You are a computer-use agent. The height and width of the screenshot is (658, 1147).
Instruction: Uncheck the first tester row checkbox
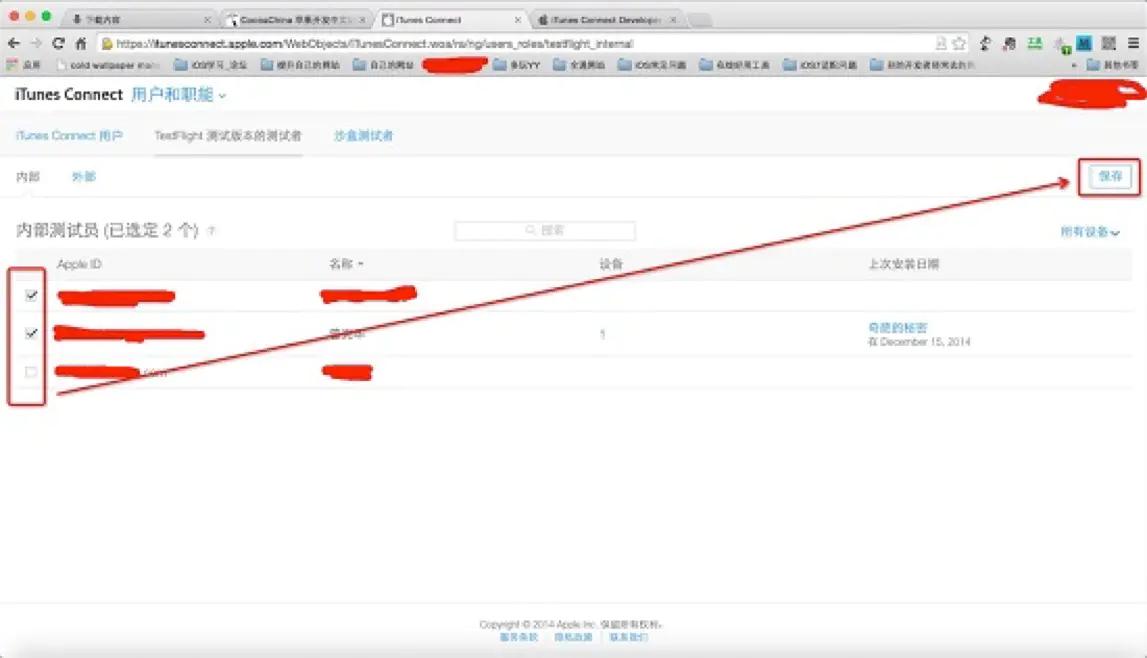tap(31, 295)
